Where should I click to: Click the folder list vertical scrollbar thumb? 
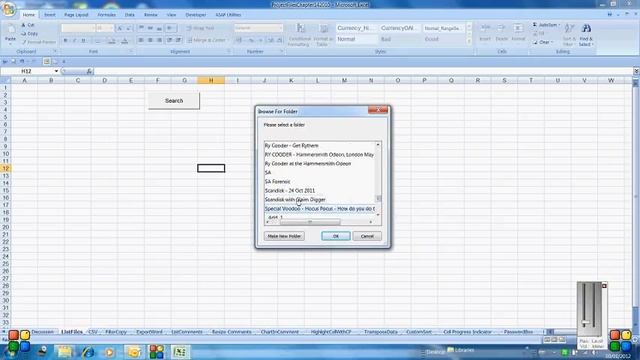click(378, 198)
